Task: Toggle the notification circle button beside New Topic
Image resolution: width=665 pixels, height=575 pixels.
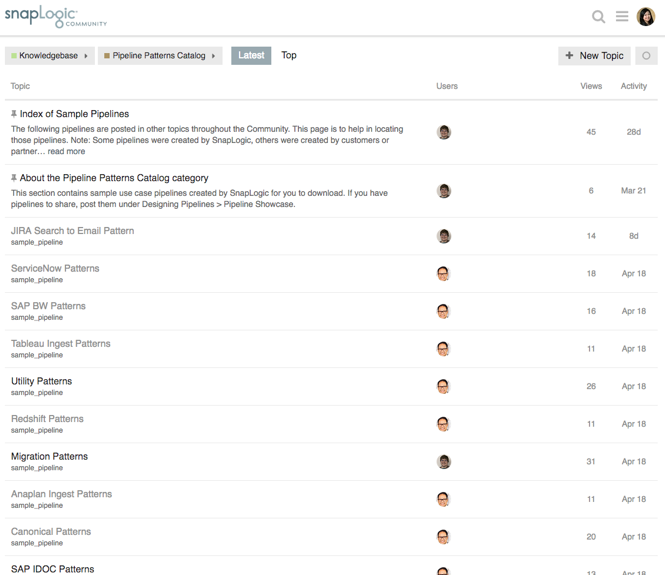Action: (646, 56)
